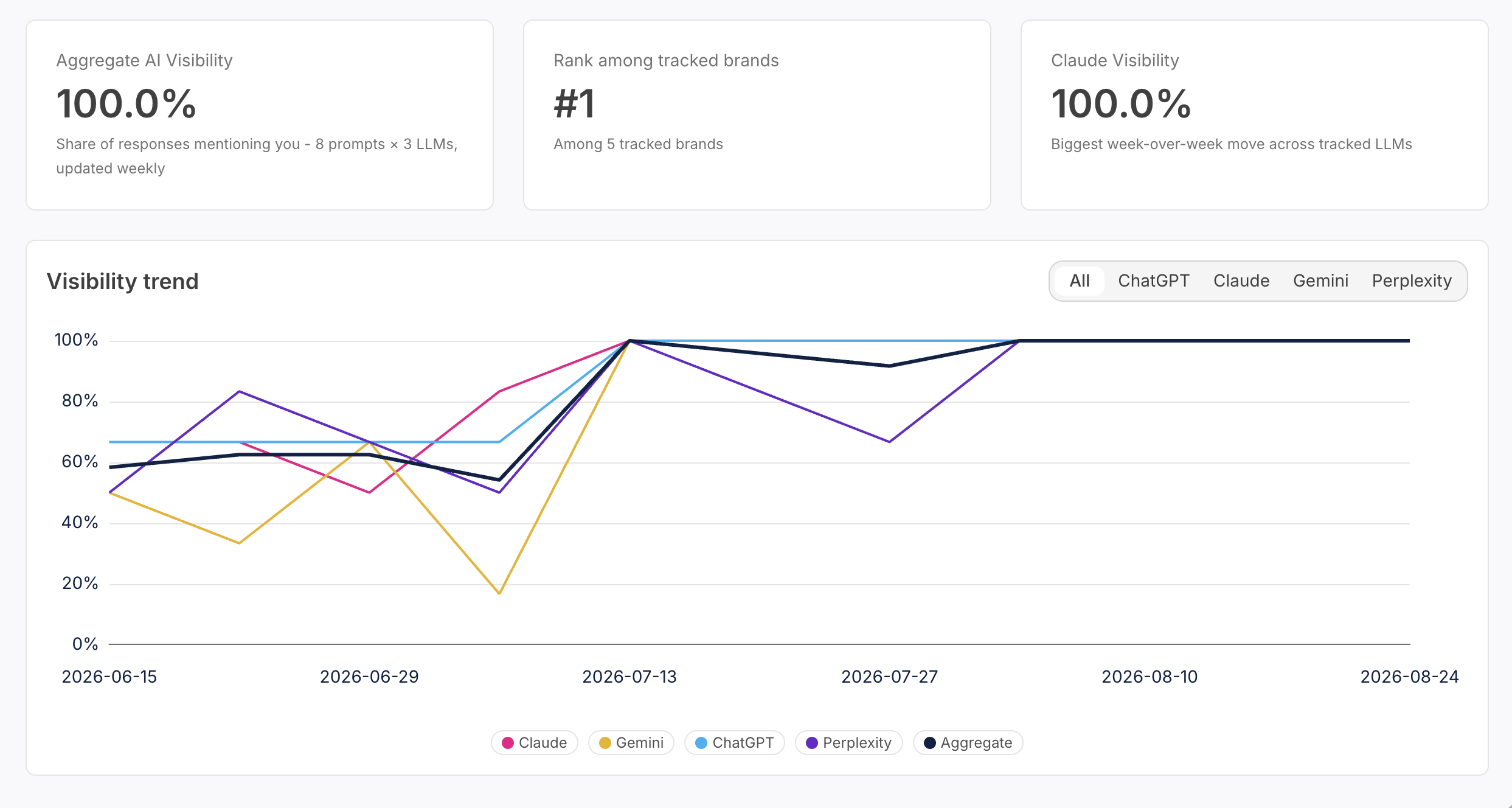Viewport: 1512px width, 808px height.
Task: Toggle Aggregate series in chart legend
Action: (968, 742)
